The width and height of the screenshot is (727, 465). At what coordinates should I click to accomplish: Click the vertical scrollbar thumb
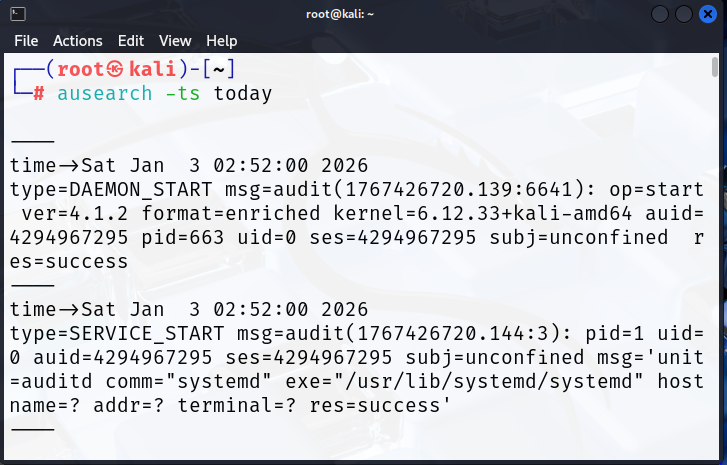pyautogui.click(x=714, y=67)
